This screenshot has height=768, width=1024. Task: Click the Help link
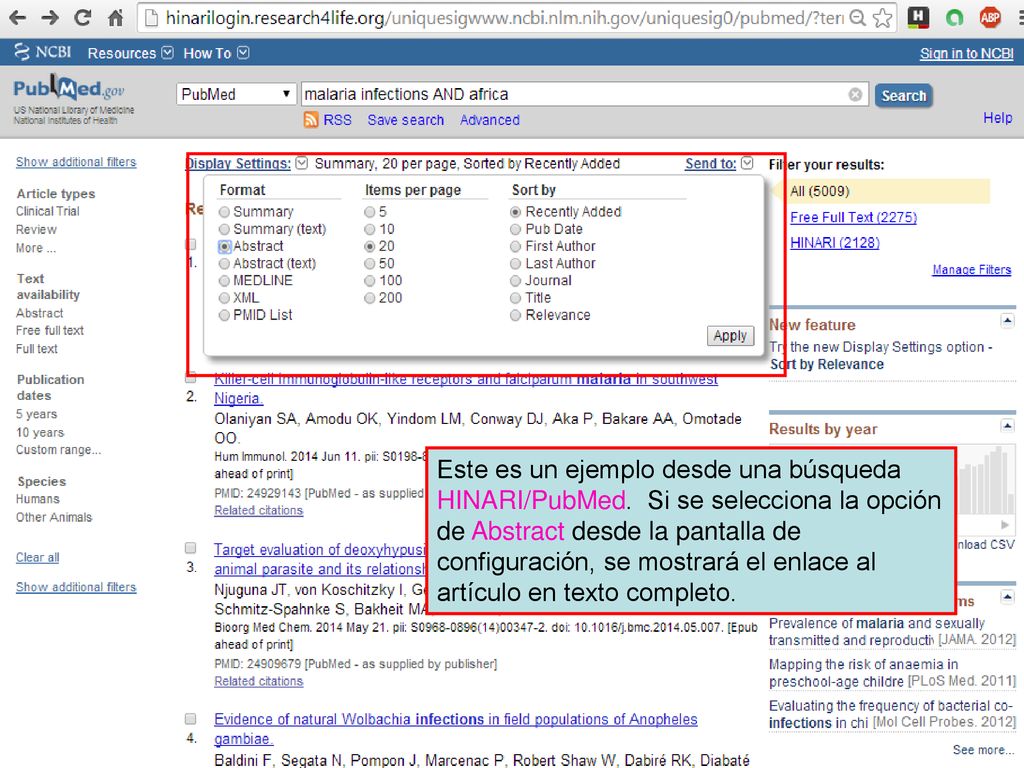coord(998,118)
